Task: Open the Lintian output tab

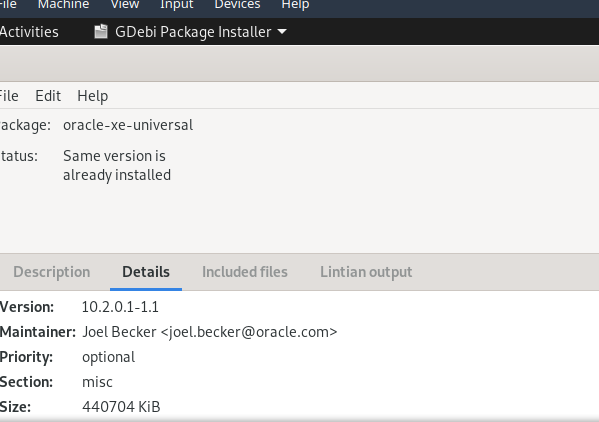Action: 366,272
